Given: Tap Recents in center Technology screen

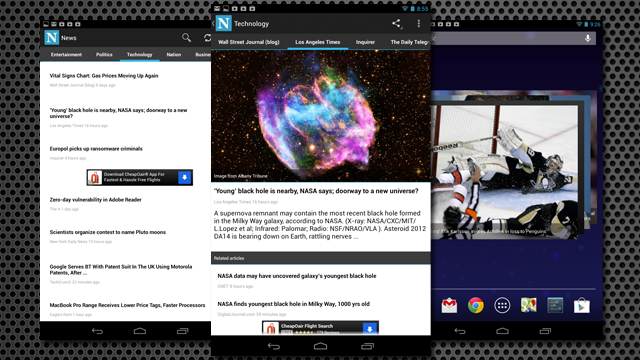Looking at the screenshot, I should pyautogui.click(x=367, y=347).
